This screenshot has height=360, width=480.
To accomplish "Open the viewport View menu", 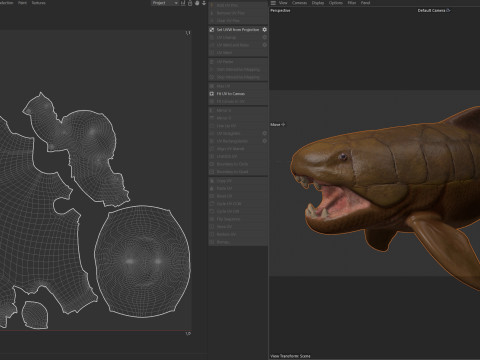I will tap(283, 3).
